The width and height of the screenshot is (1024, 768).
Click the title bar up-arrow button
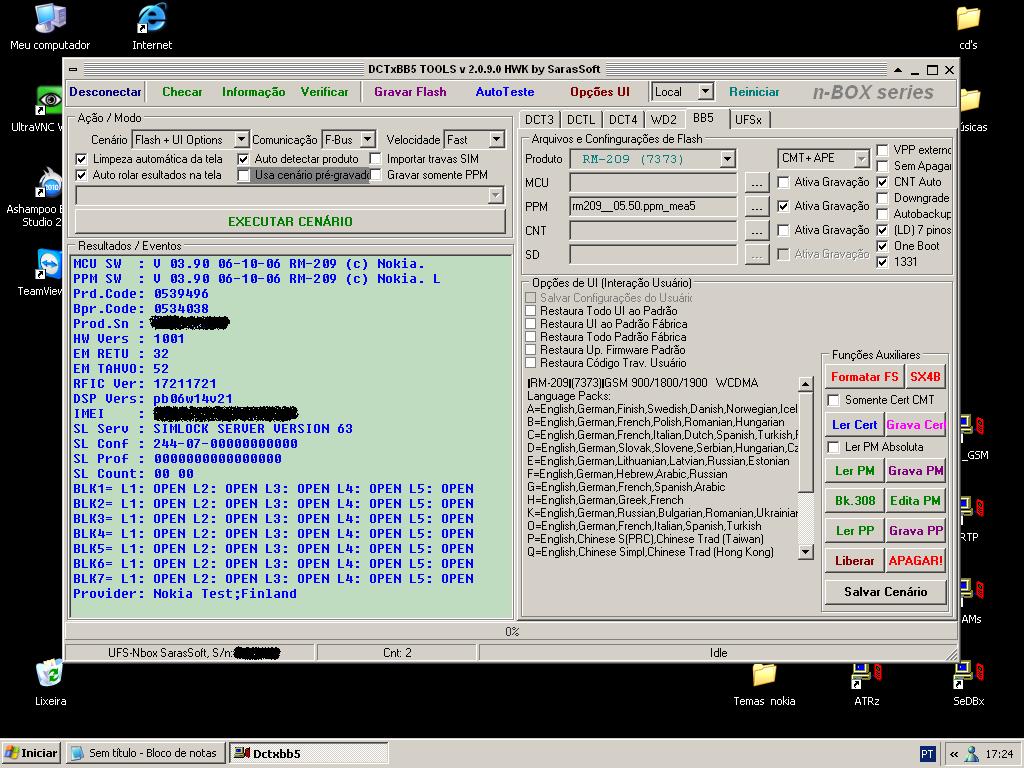898,69
